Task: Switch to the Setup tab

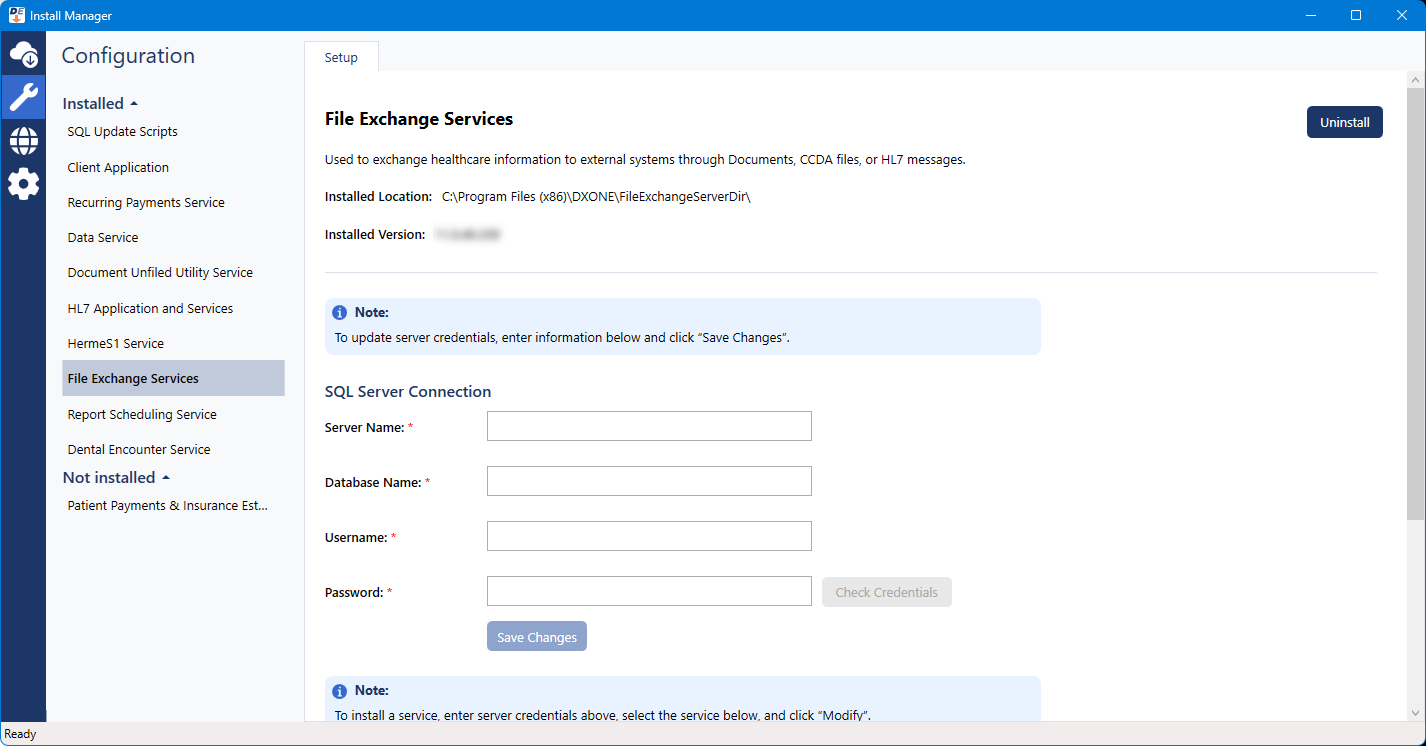Action: click(x=341, y=58)
